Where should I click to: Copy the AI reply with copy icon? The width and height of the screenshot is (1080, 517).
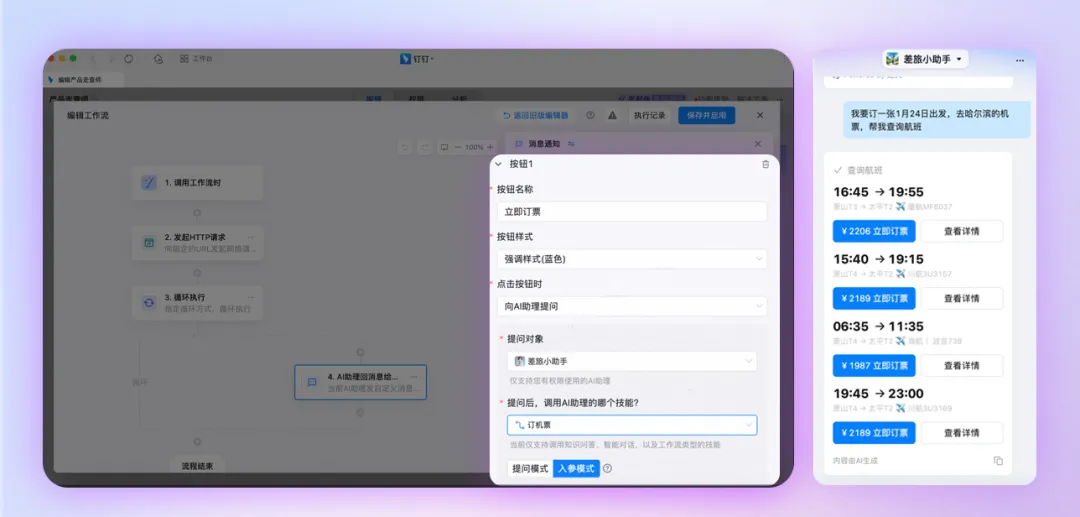point(998,461)
